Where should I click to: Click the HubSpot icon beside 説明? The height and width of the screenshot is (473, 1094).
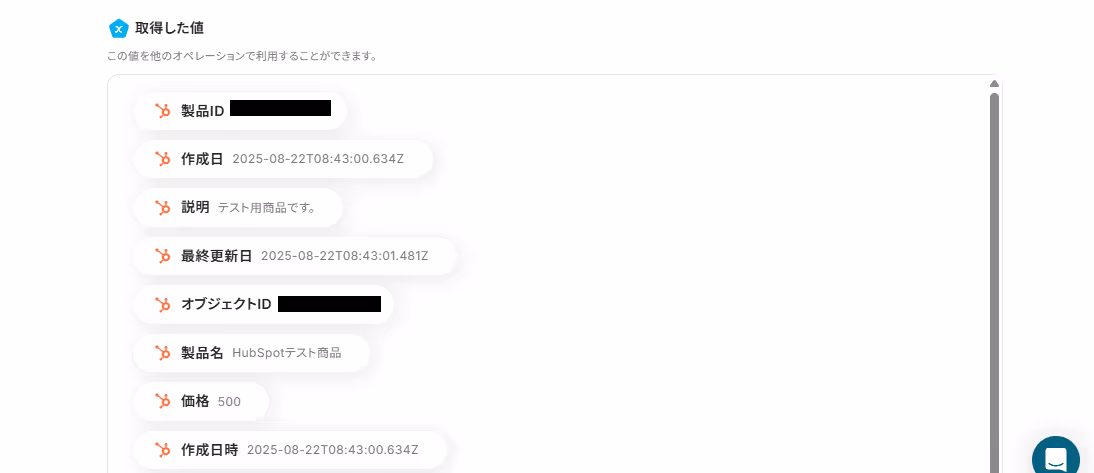(163, 208)
